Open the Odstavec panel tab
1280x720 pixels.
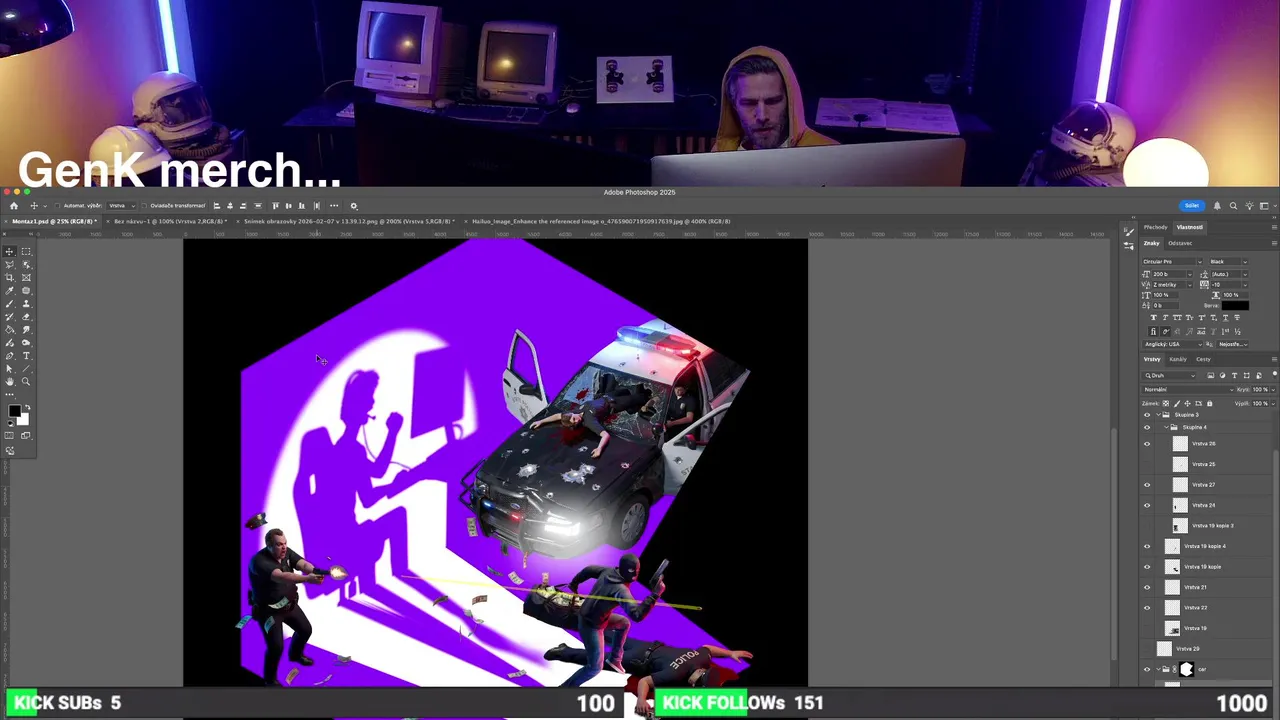1180,243
